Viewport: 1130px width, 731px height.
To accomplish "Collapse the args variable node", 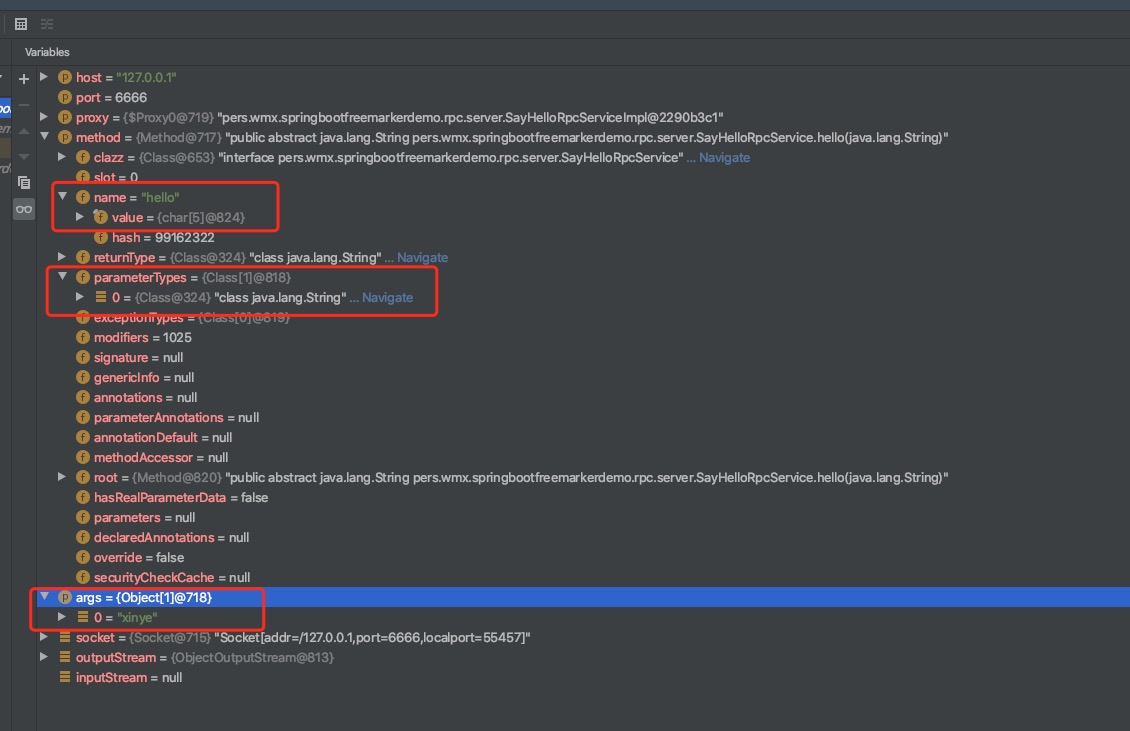I will tap(43, 597).
